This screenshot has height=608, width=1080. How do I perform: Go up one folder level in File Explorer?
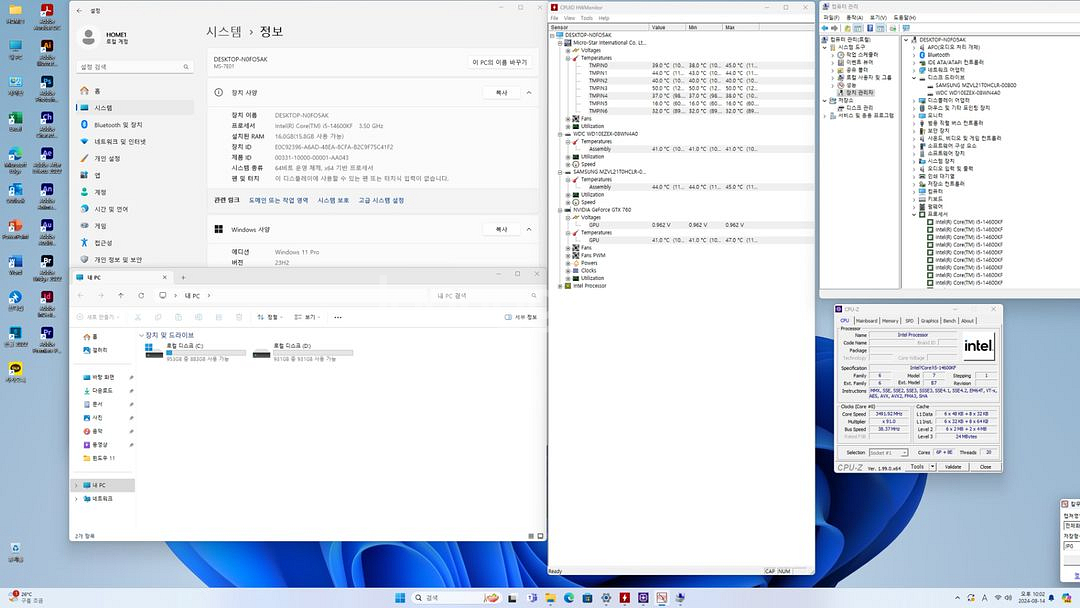click(x=121, y=295)
